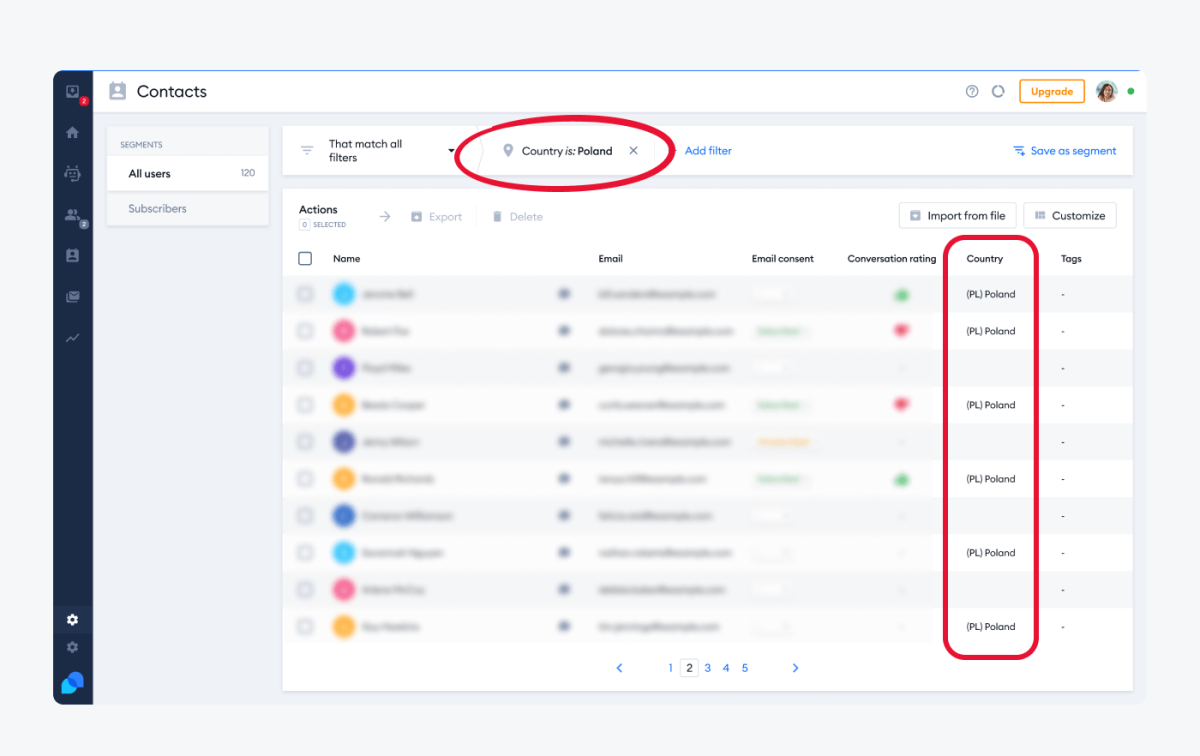
Task: Toggle the select-all contacts checkbox
Action: click(x=305, y=258)
